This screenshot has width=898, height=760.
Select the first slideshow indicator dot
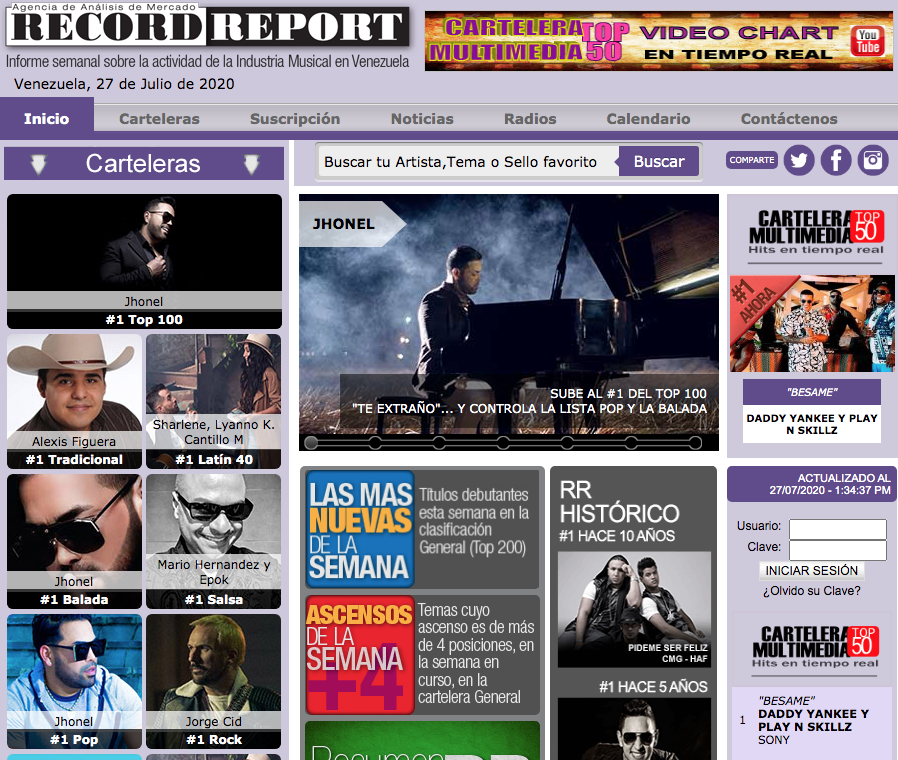[311, 442]
